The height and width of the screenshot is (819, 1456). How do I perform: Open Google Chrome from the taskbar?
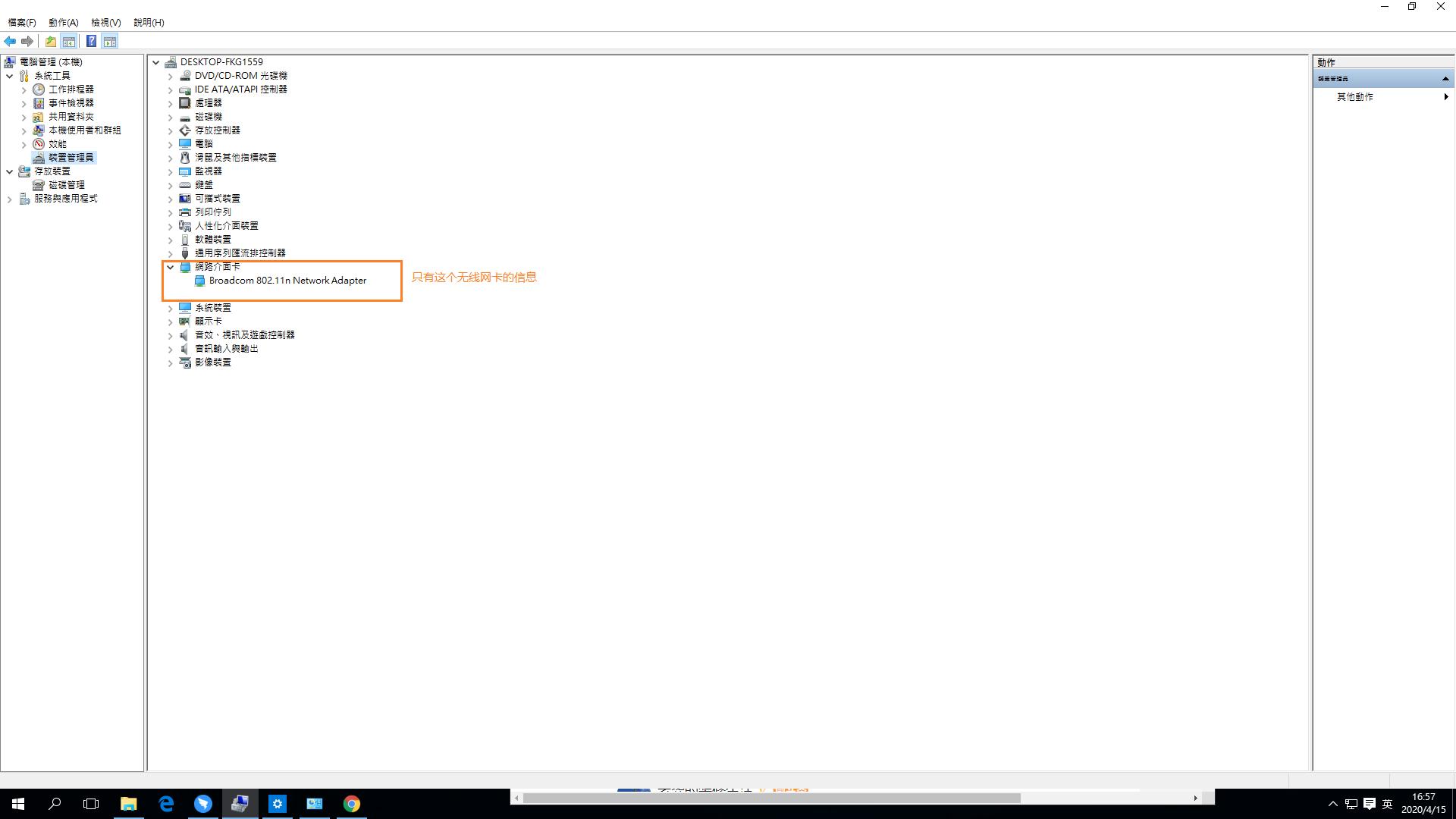[x=351, y=804]
